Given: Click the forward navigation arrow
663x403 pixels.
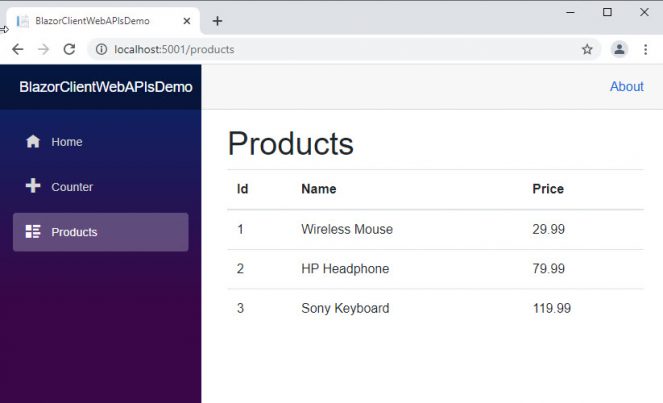Looking at the screenshot, I should tap(44, 49).
